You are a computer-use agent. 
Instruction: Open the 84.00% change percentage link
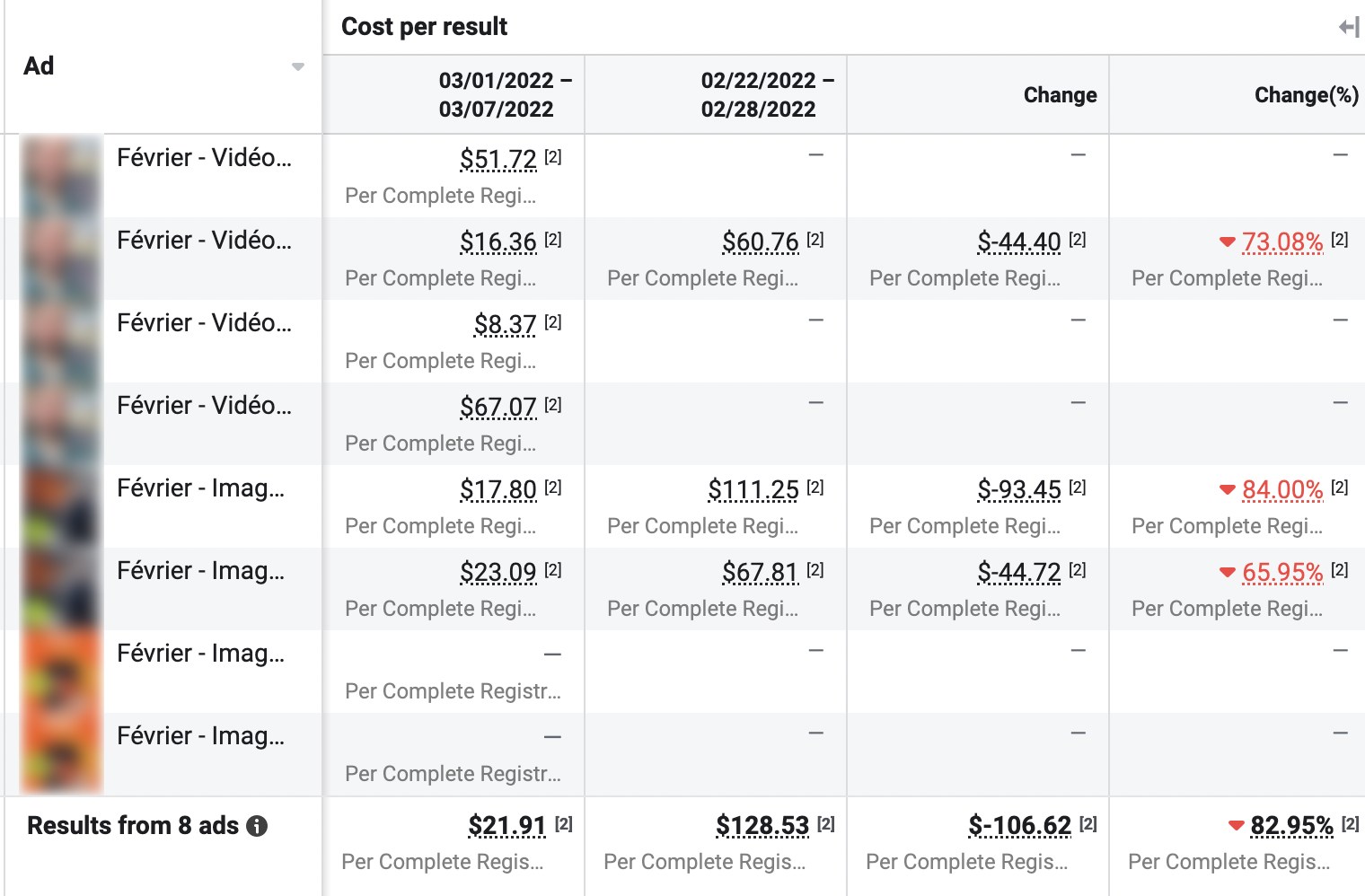(x=1281, y=489)
